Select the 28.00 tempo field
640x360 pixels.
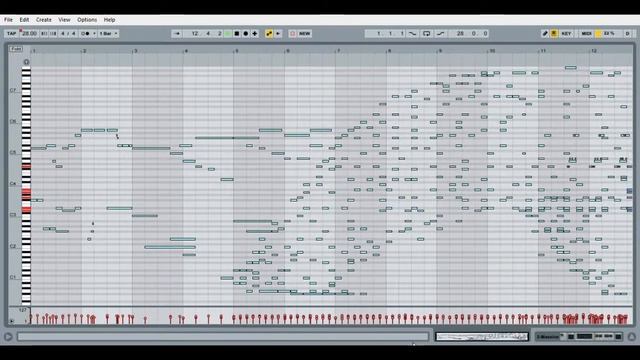[x=29, y=33]
